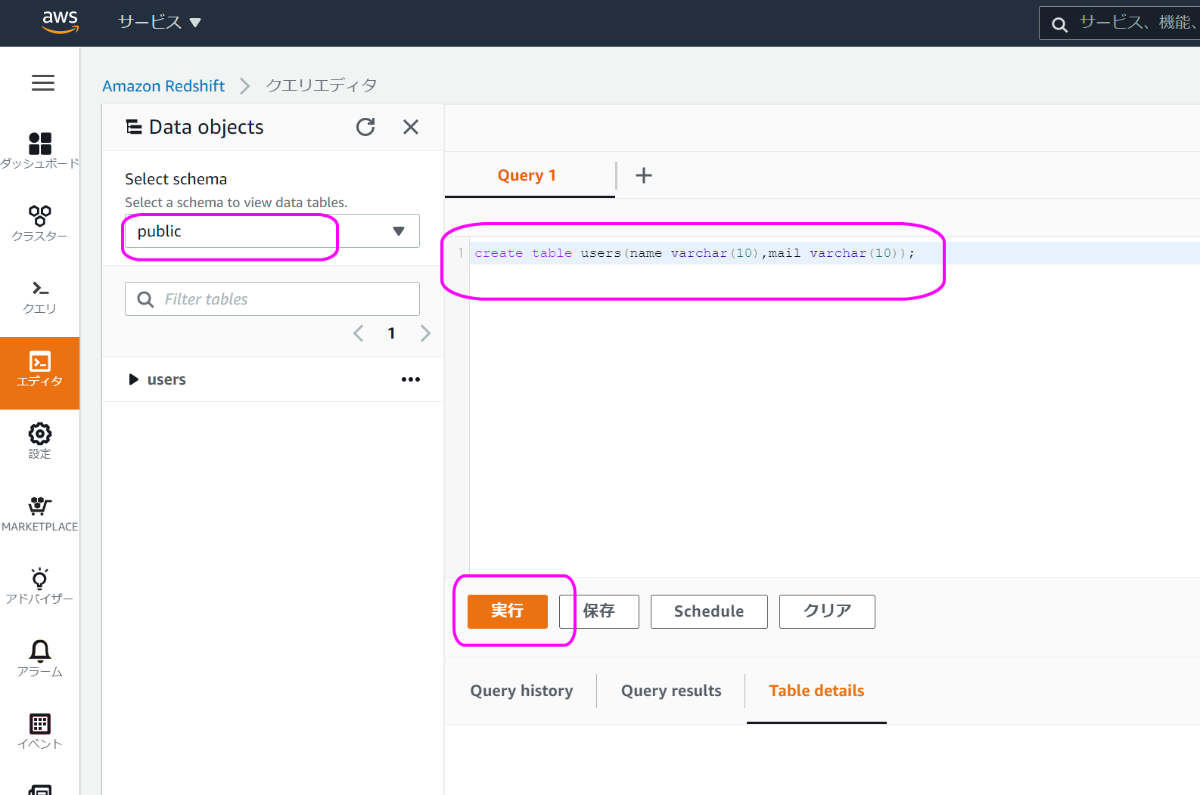Go to the Amazon Redshift breadcrumb link
The height and width of the screenshot is (795, 1200).
164,86
